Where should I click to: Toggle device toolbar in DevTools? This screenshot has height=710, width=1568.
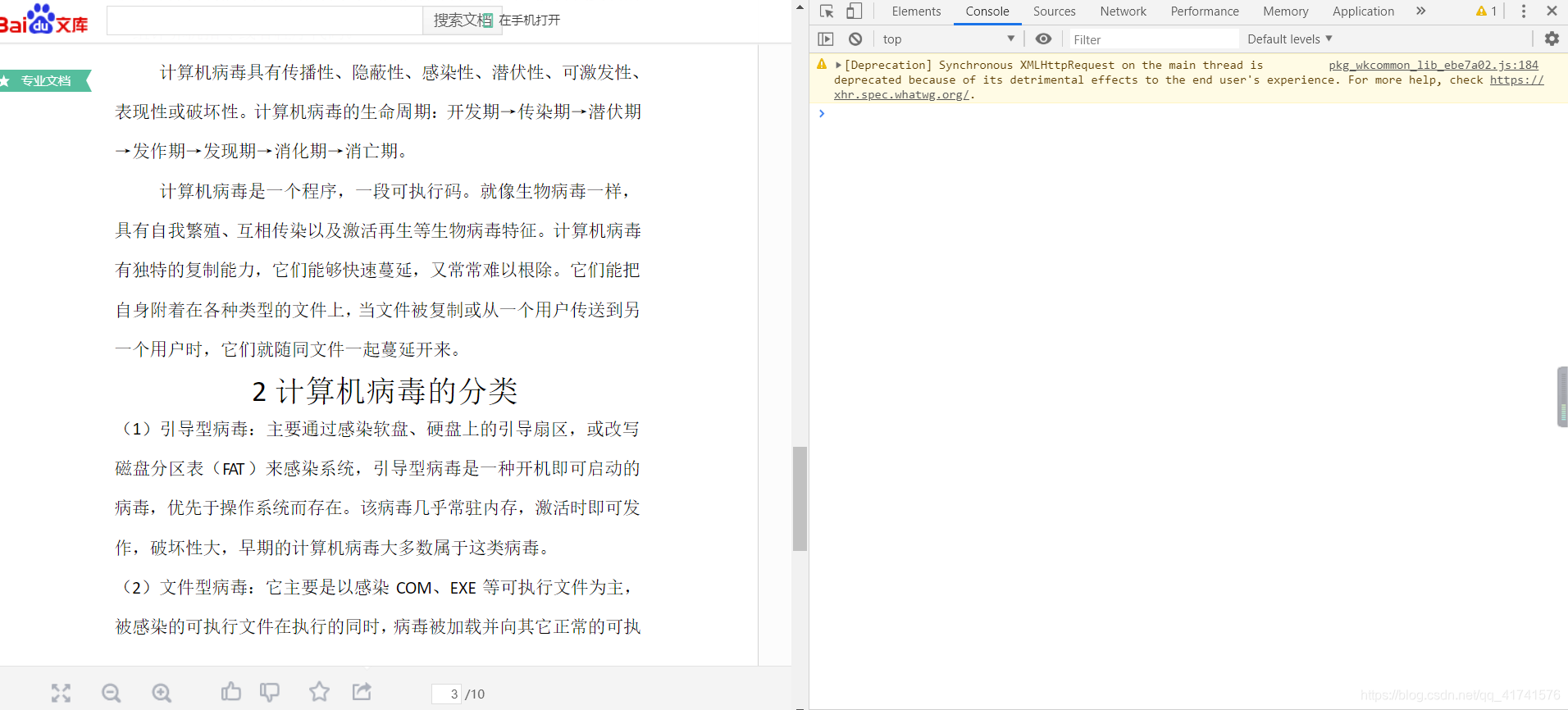coord(854,11)
